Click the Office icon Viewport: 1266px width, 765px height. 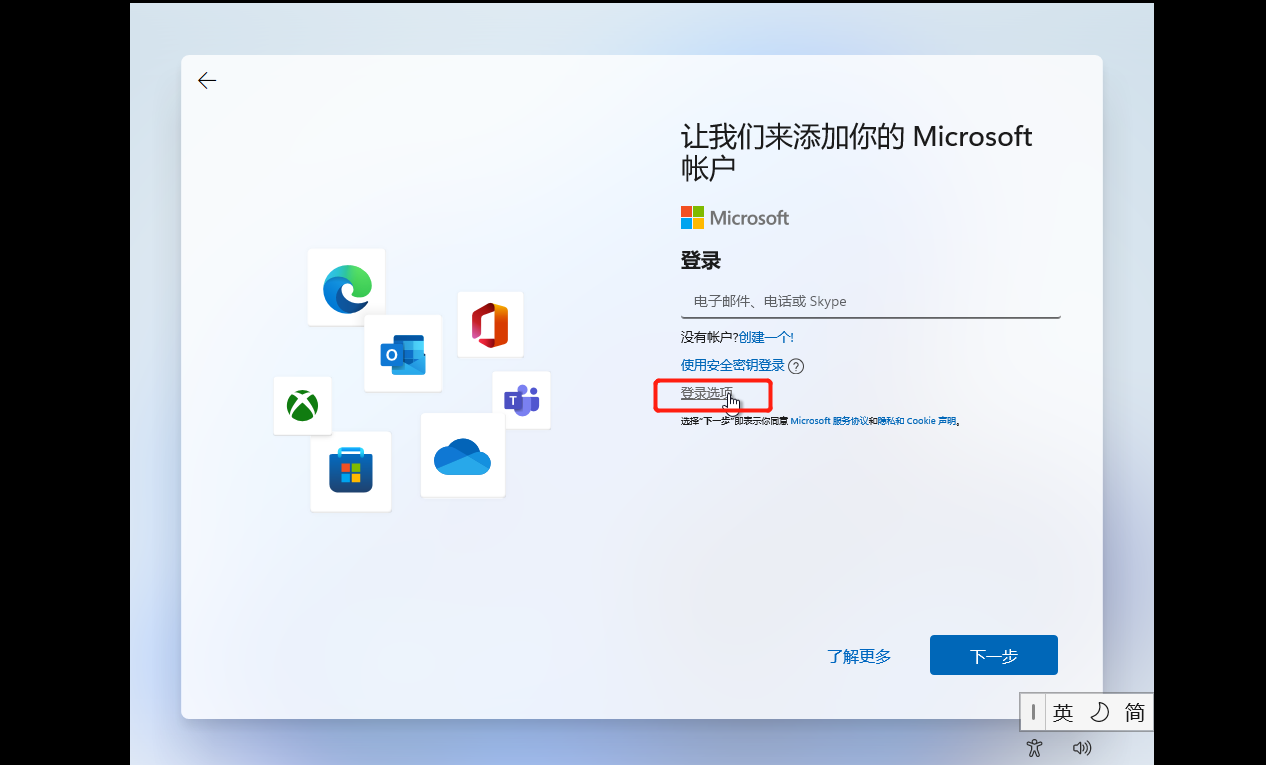tap(490, 325)
